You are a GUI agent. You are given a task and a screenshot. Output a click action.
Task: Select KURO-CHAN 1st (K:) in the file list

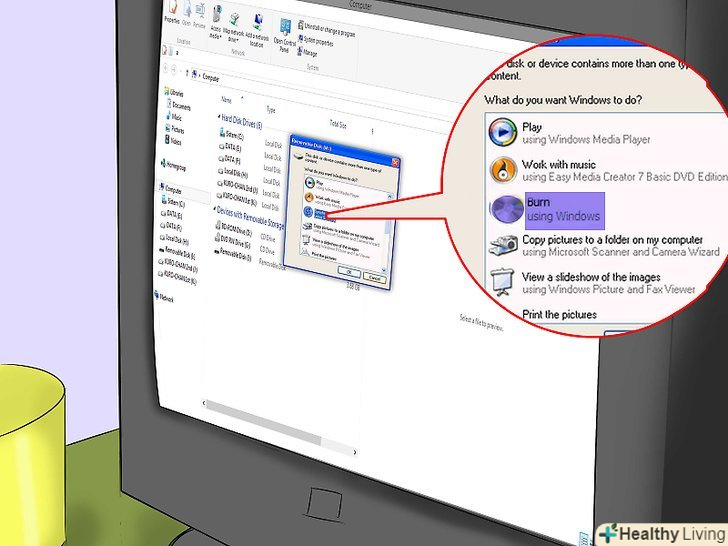point(237,199)
